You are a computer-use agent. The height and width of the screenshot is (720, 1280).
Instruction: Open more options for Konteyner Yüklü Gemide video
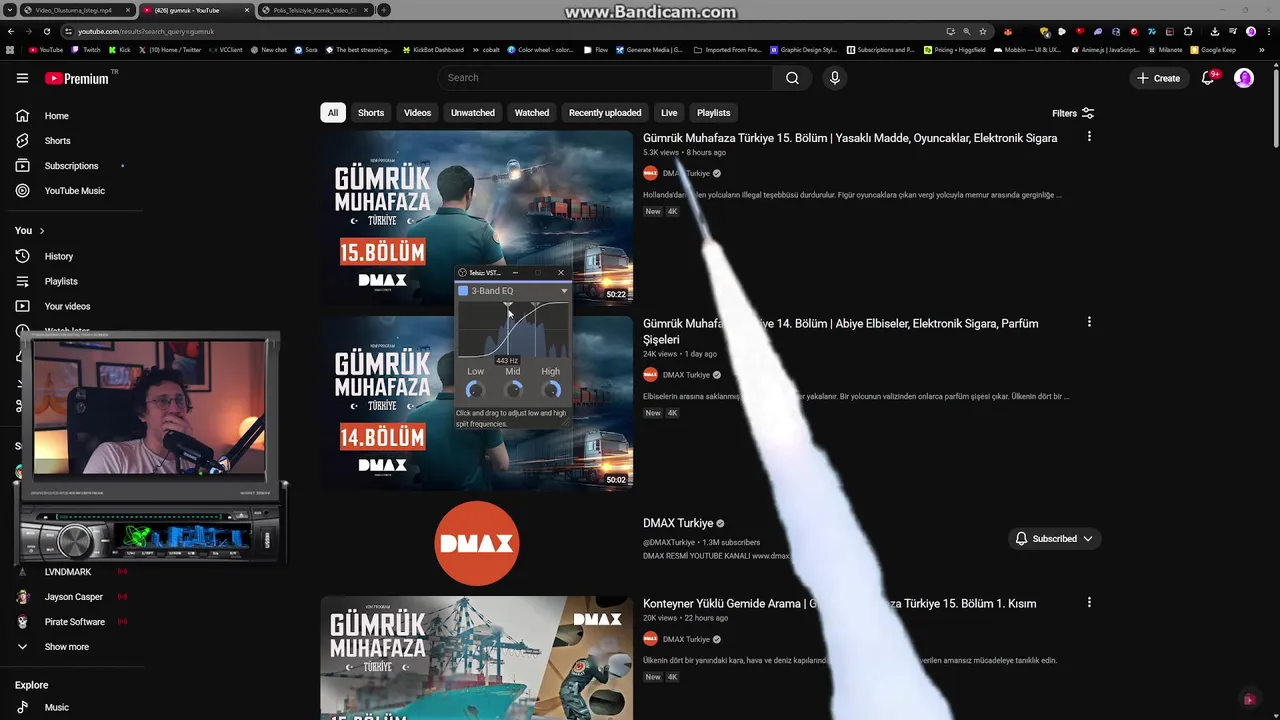click(1089, 602)
